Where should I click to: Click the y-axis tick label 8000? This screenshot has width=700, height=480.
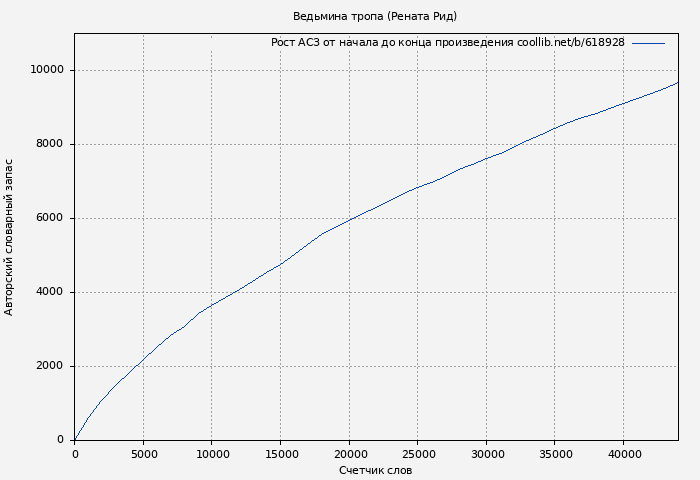pyautogui.click(x=50, y=144)
